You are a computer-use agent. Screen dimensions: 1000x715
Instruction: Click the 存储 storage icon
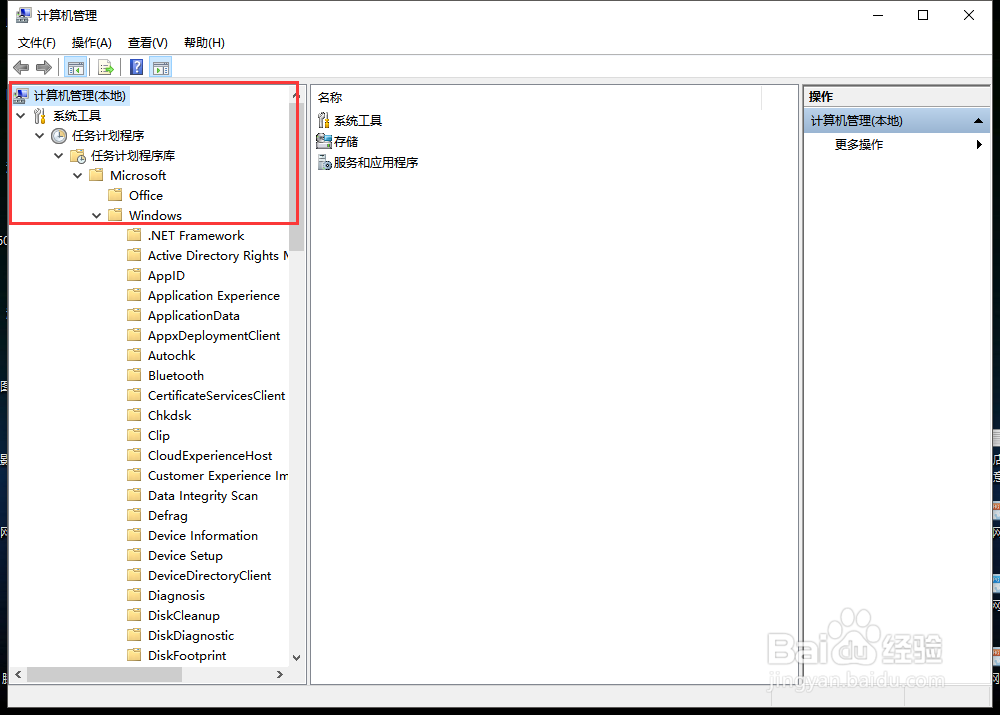pyautogui.click(x=324, y=141)
